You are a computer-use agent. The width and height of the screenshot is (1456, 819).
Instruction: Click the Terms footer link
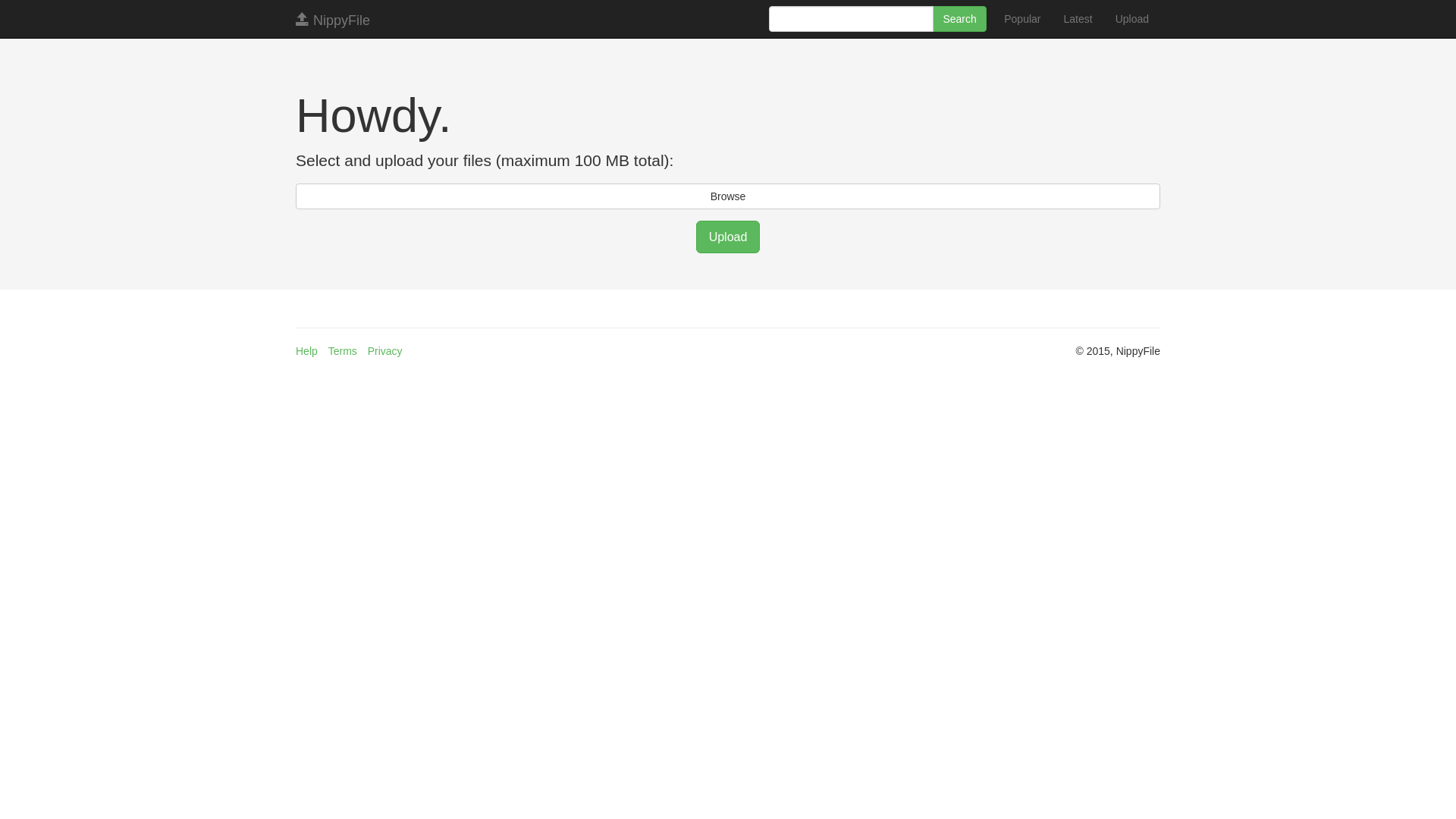tap(342, 351)
